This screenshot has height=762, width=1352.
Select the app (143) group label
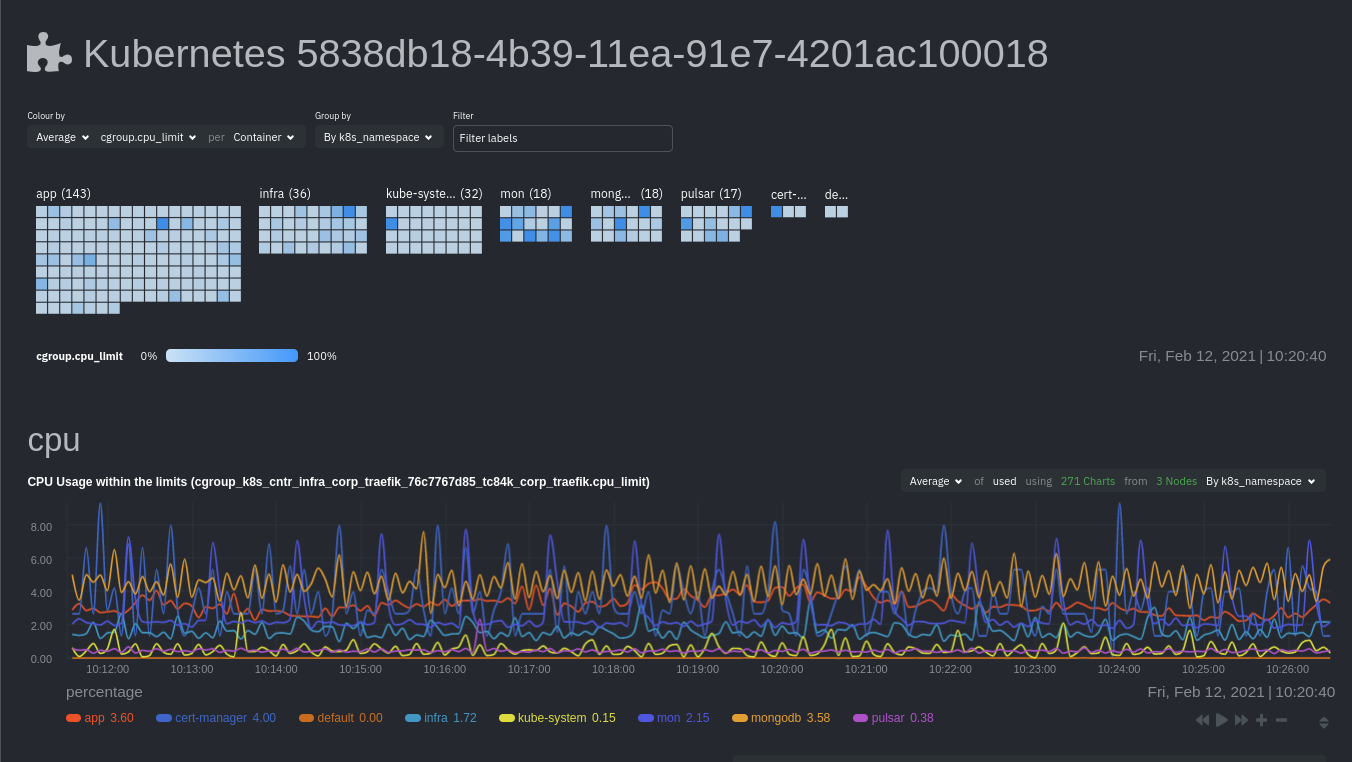63,194
